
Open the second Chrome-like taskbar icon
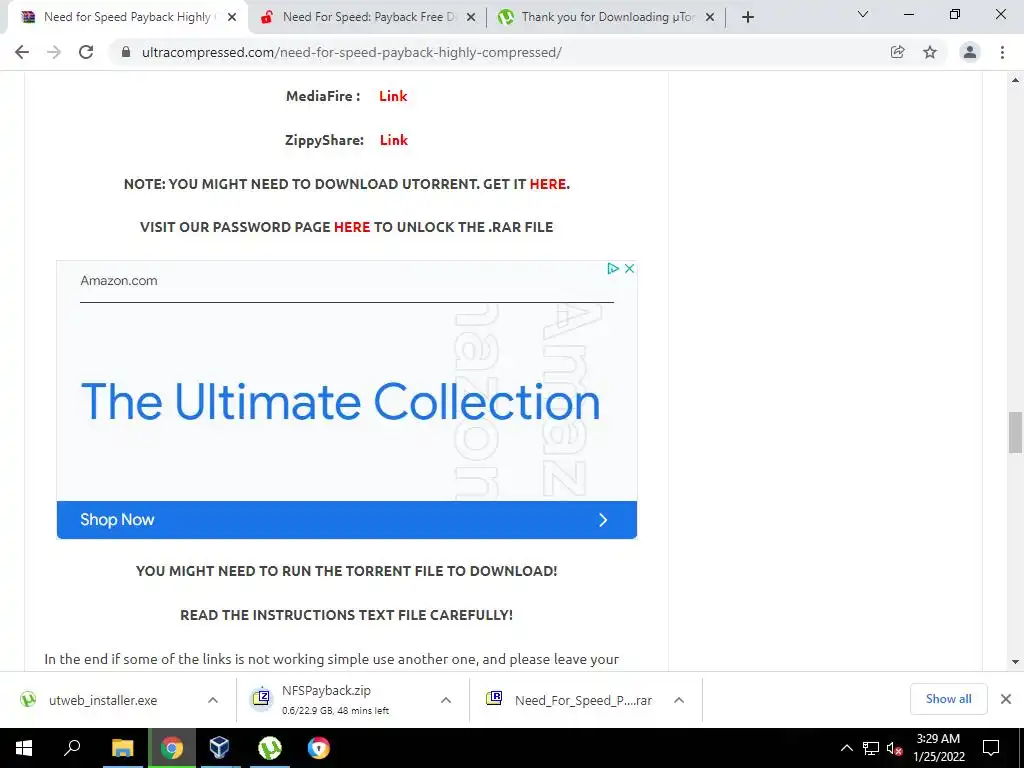tap(319, 748)
